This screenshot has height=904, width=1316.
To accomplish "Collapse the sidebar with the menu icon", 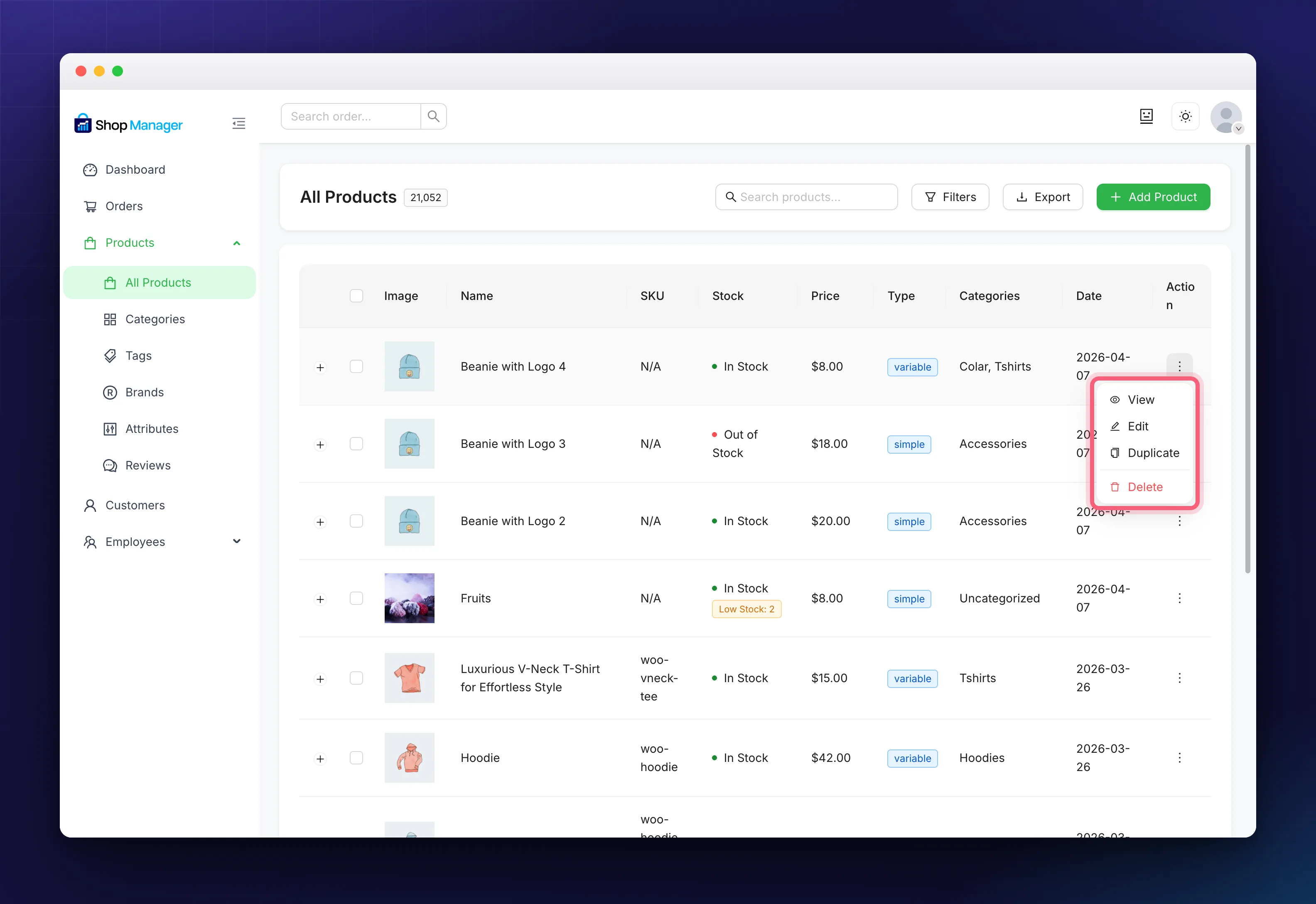I will click(238, 123).
